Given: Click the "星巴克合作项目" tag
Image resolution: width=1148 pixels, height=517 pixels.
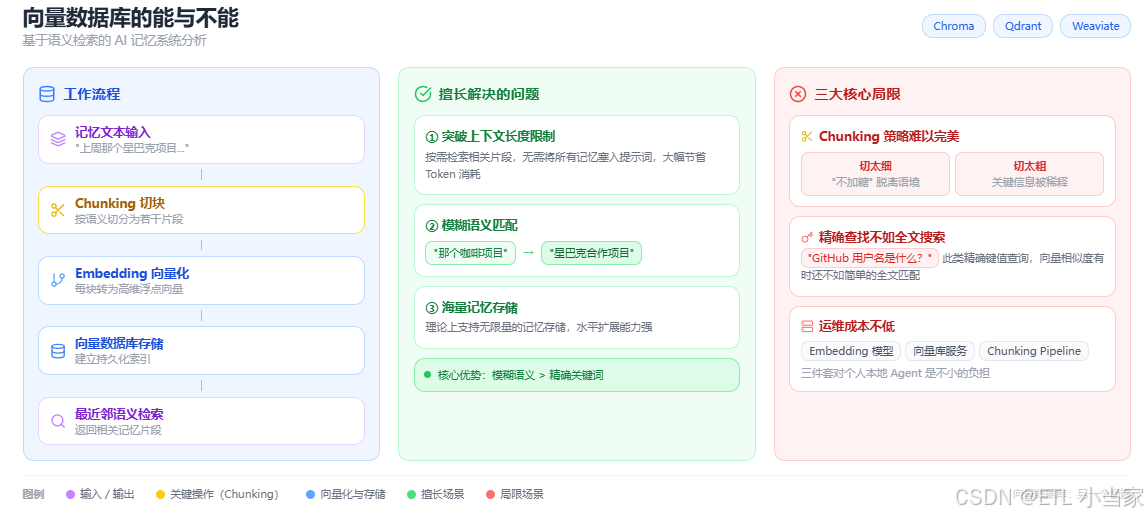Looking at the screenshot, I should (x=591, y=253).
